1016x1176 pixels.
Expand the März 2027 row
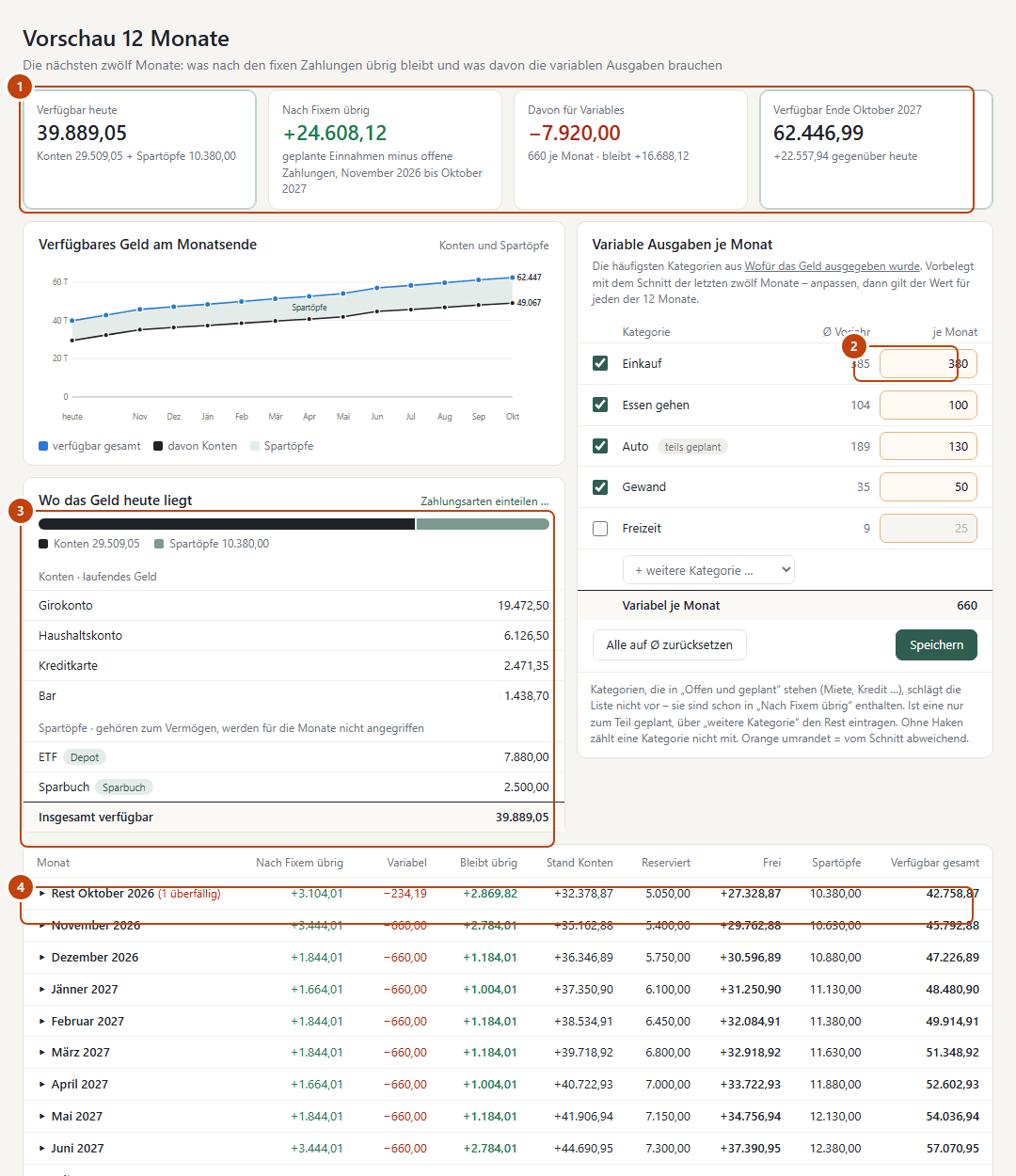click(x=42, y=1053)
